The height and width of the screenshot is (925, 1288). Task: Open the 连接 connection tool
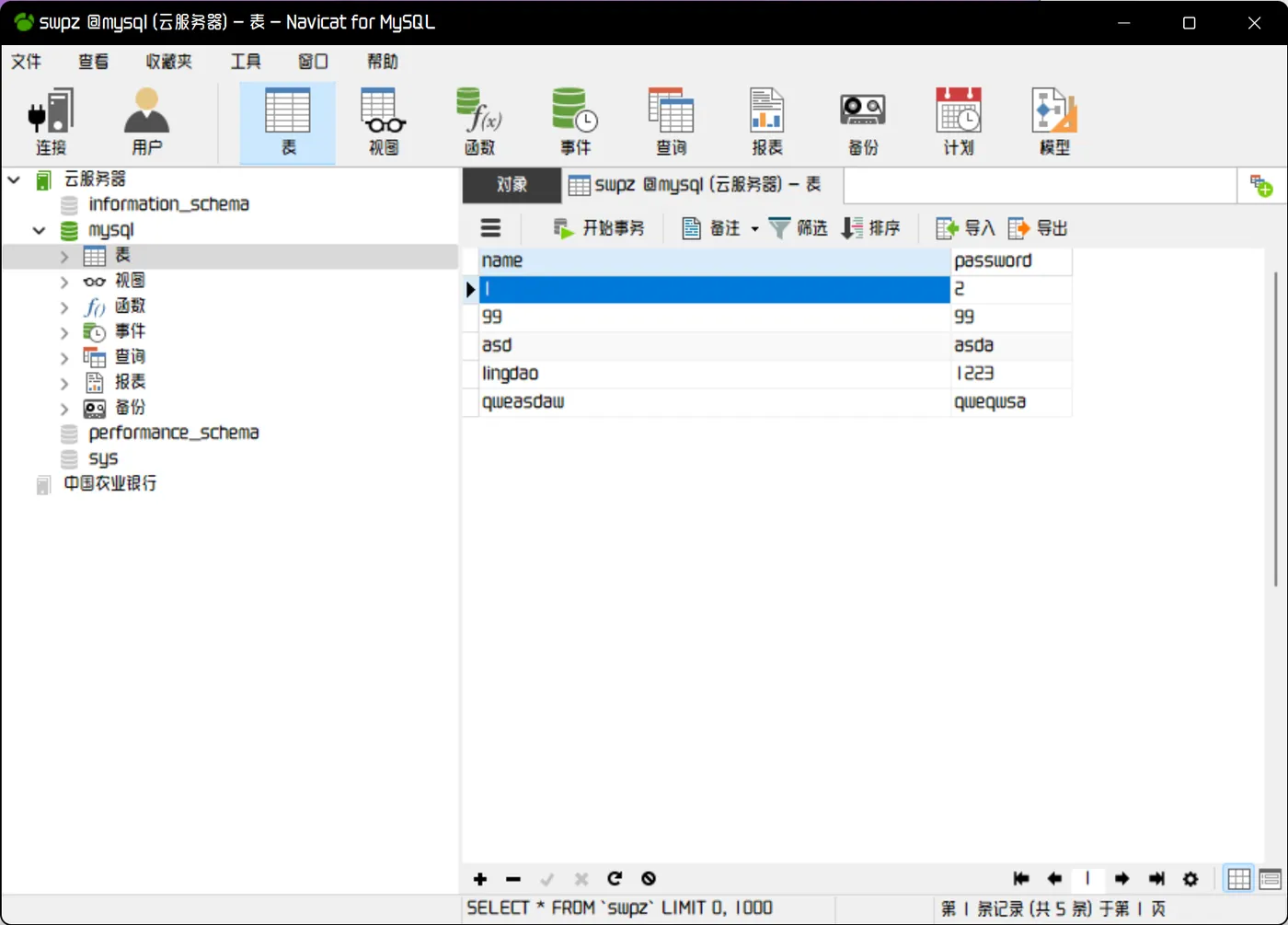click(x=52, y=122)
